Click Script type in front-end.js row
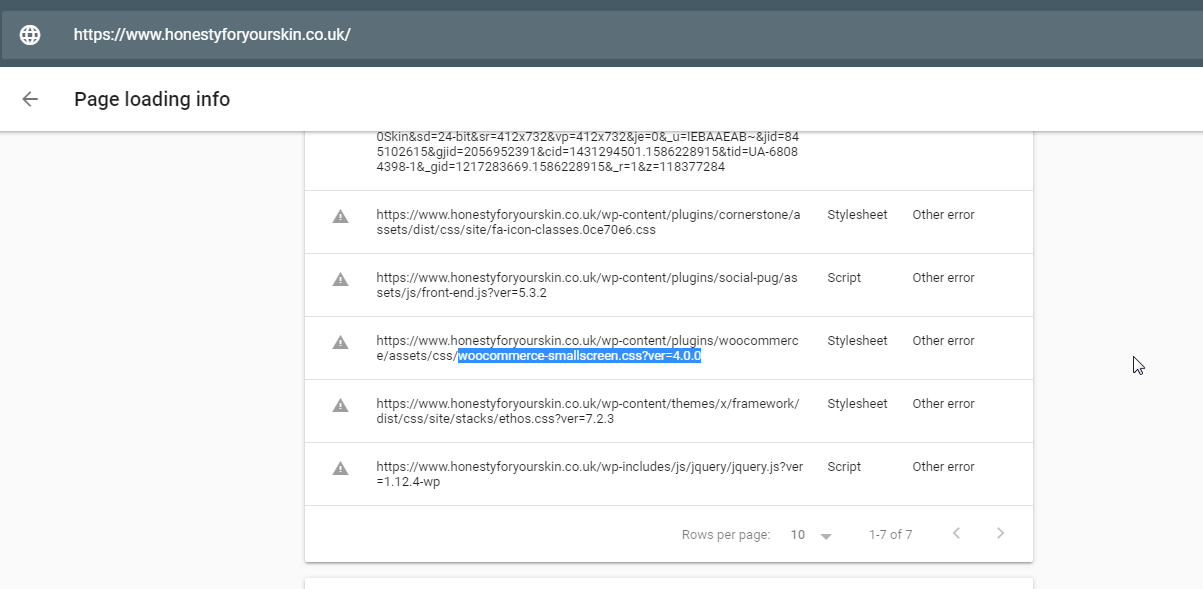The image size is (1203, 589). click(x=844, y=278)
